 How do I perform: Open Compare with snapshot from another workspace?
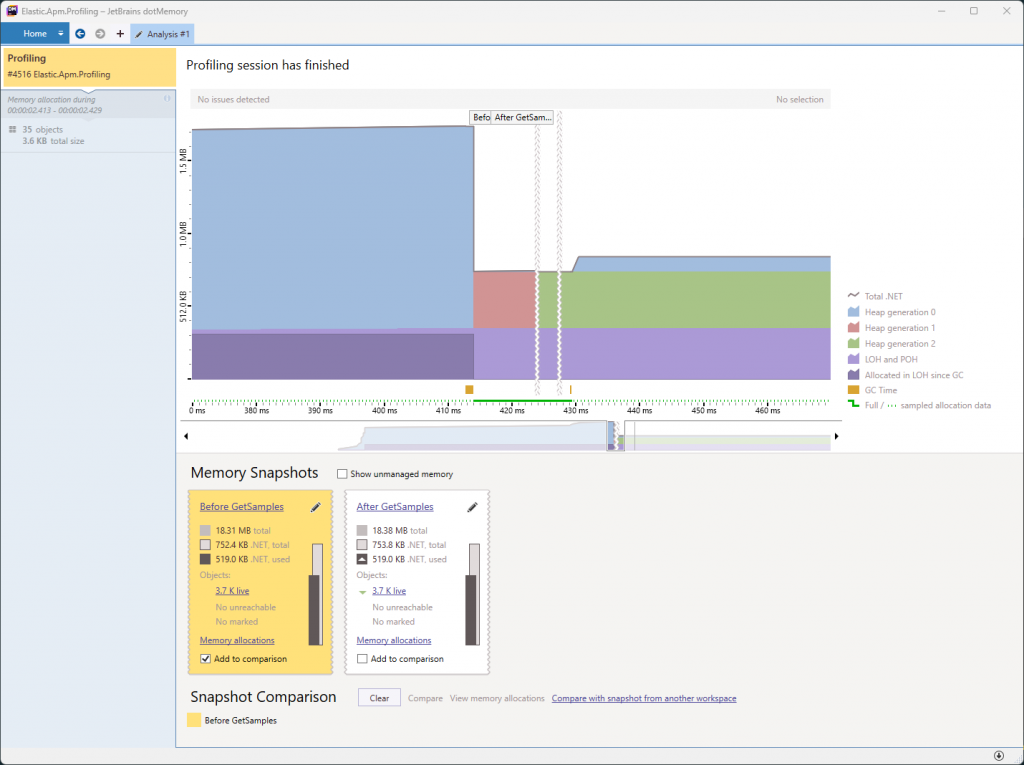pos(643,698)
